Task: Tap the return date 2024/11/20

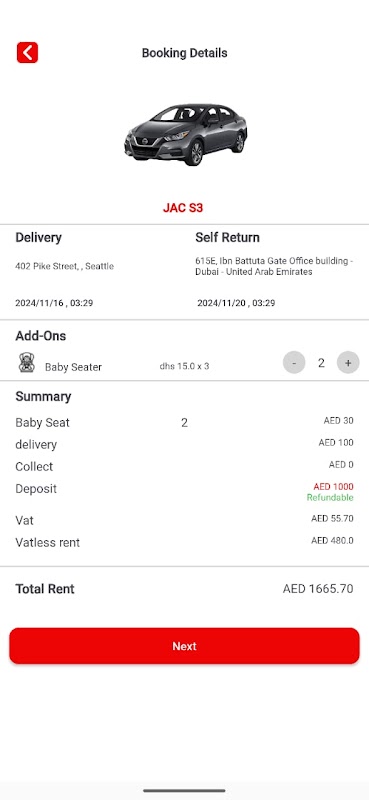Action: [x=236, y=303]
